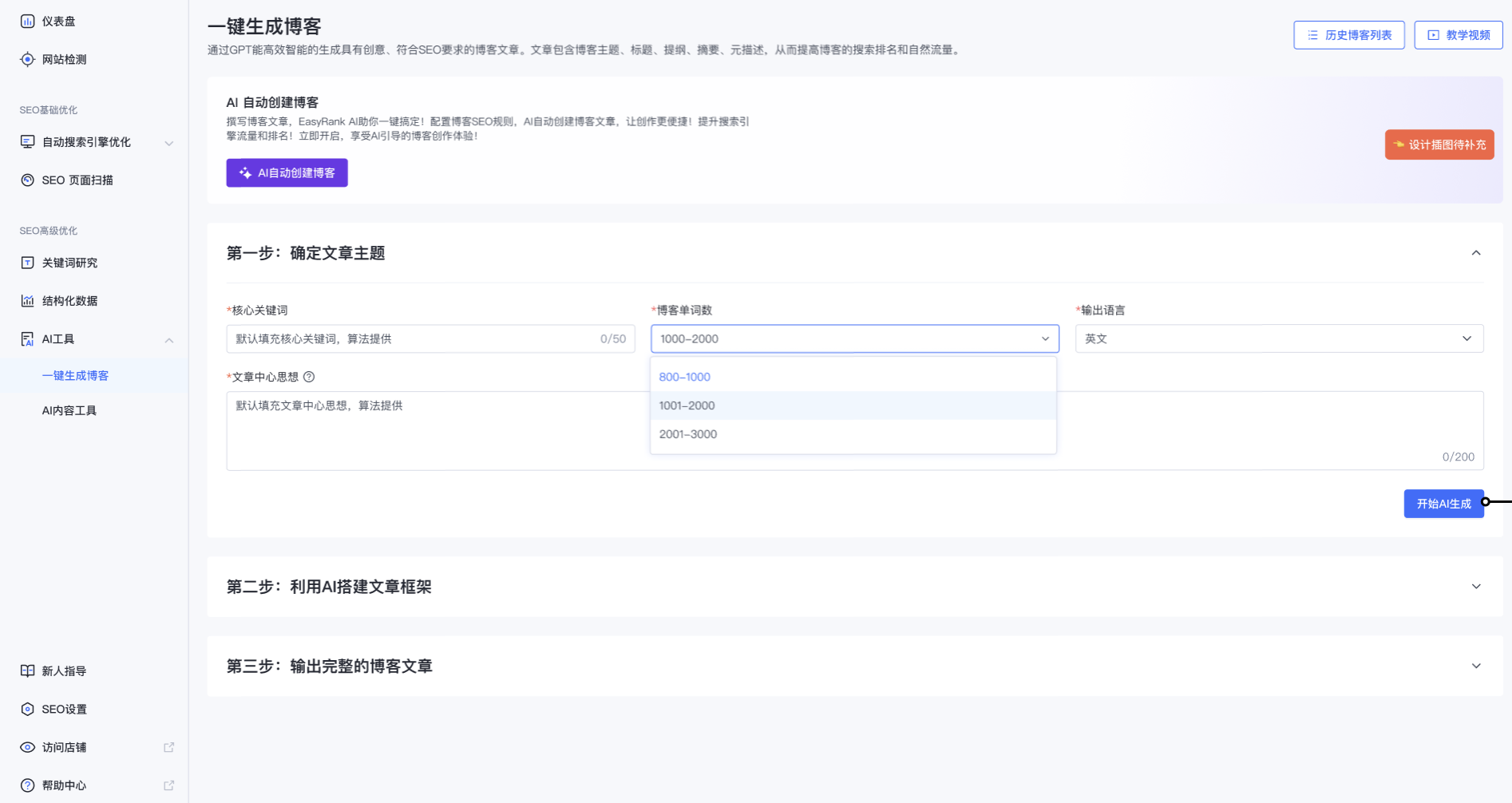Click external link icon next to 访问店铺
Image resolution: width=1512 pixels, height=803 pixels.
point(168,747)
